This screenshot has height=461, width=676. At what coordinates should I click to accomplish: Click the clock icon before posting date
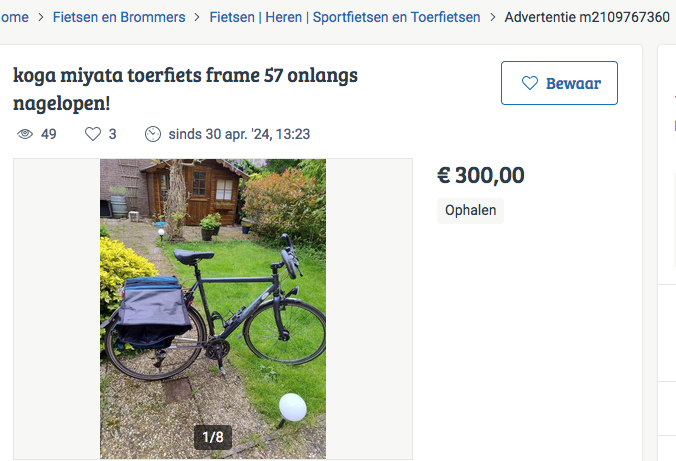coord(153,134)
